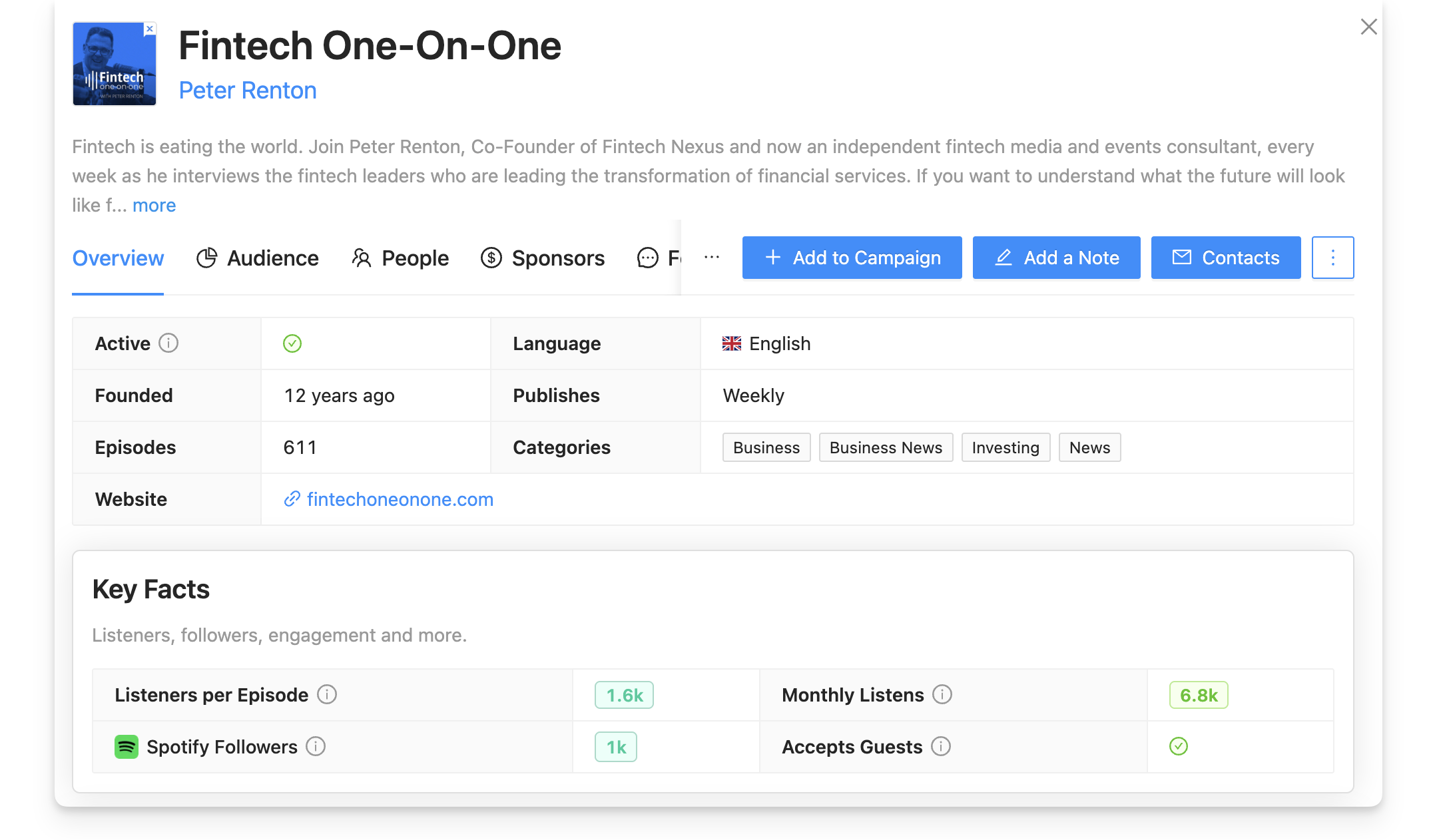Open the vertical three-dot options menu

pos(1332,258)
